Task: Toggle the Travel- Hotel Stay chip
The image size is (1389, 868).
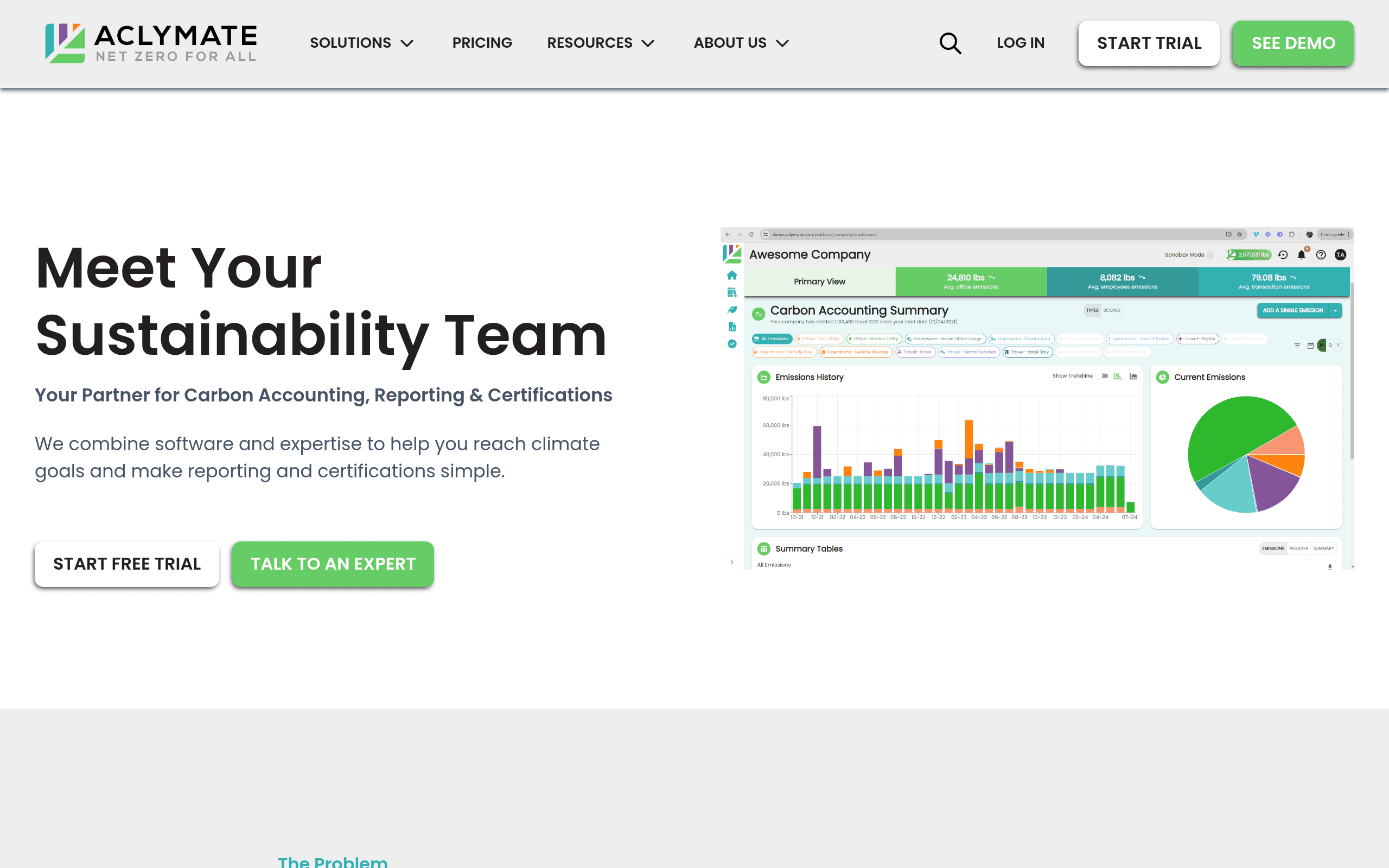Action: [x=1028, y=352]
